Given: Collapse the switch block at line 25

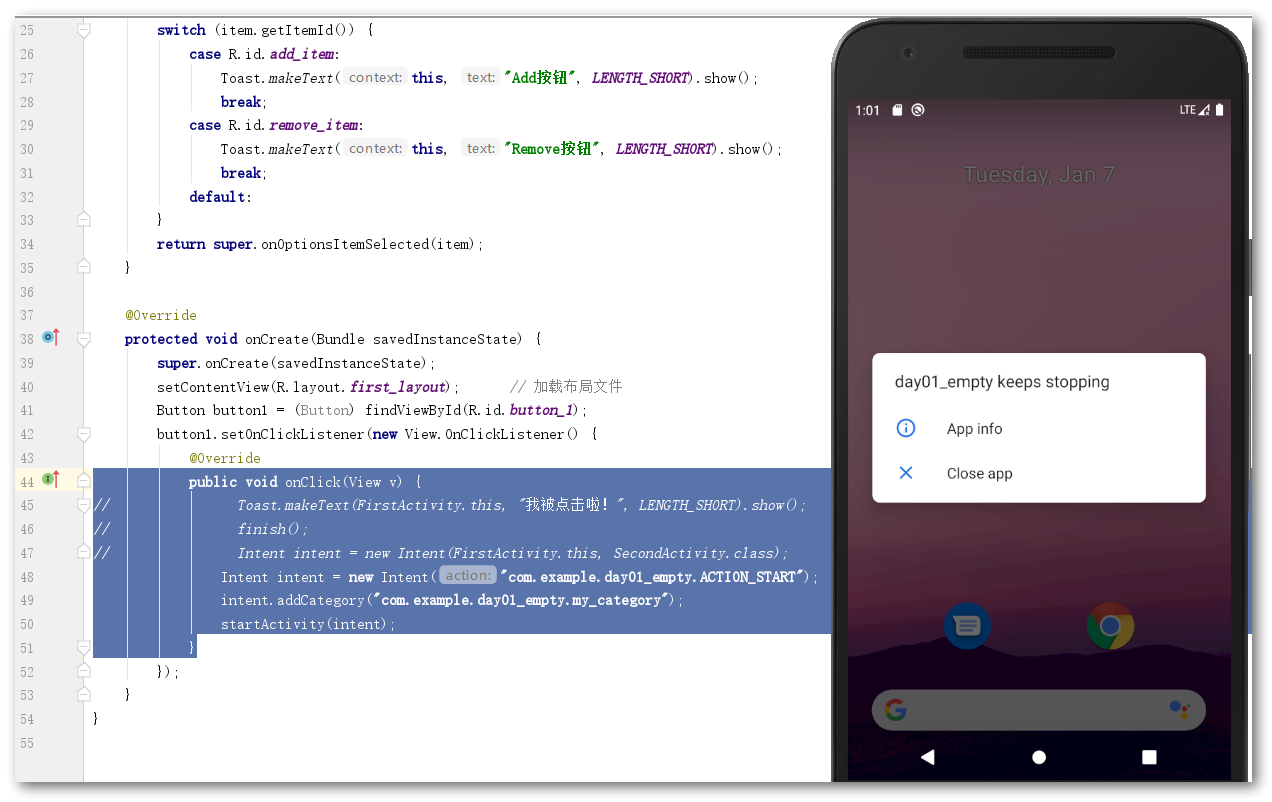Looking at the screenshot, I should (84, 30).
